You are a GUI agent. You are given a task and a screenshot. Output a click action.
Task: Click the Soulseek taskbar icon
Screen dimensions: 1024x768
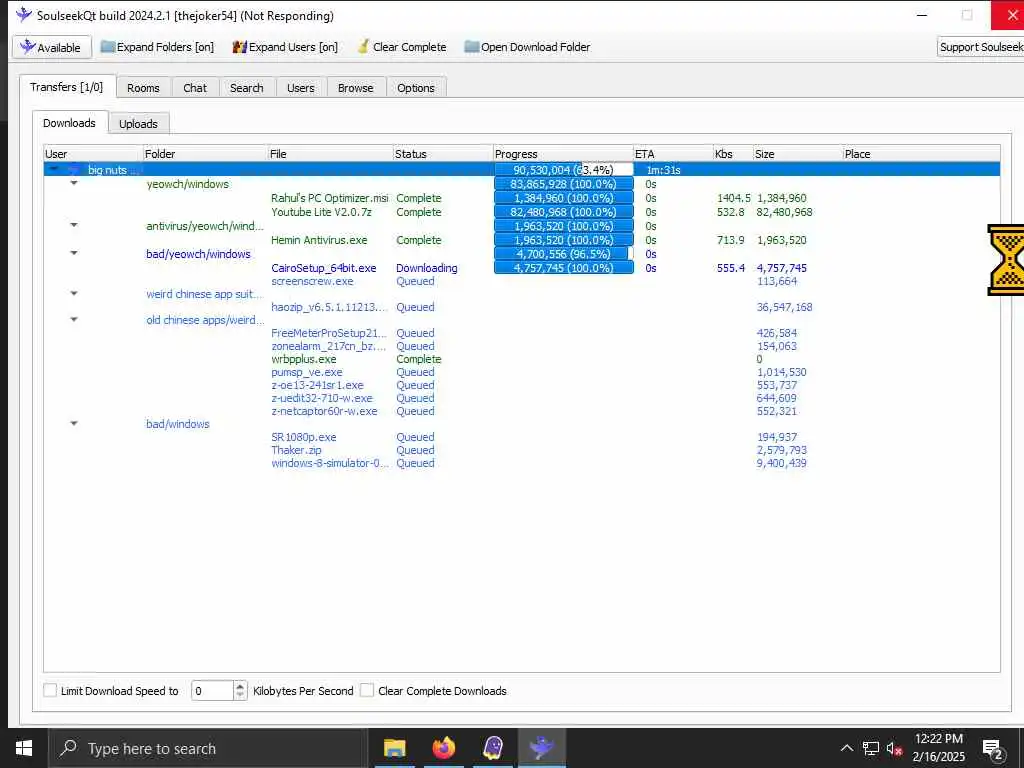click(x=542, y=748)
